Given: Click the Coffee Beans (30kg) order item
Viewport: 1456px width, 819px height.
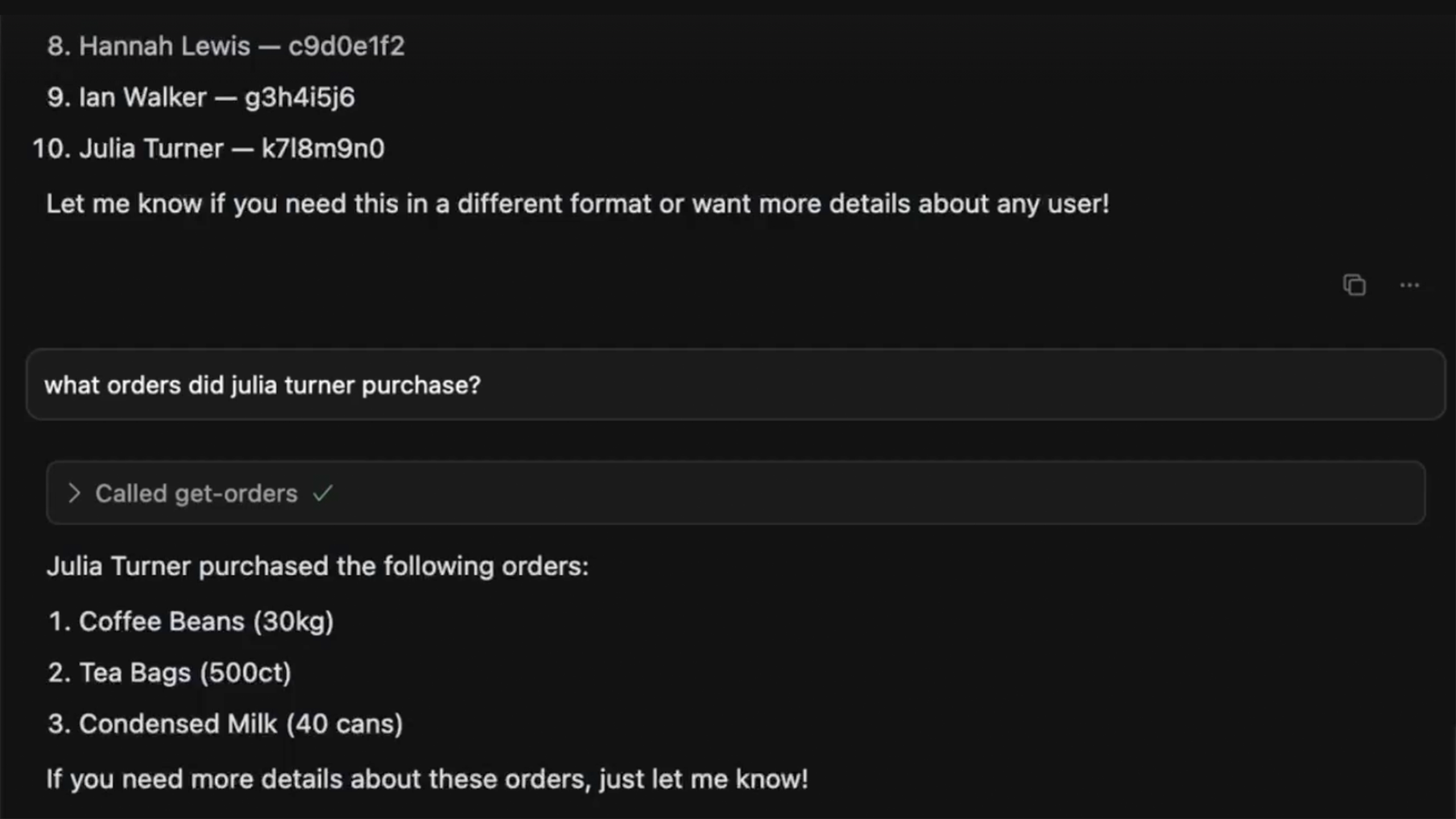Looking at the screenshot, I should coord(206,621).
